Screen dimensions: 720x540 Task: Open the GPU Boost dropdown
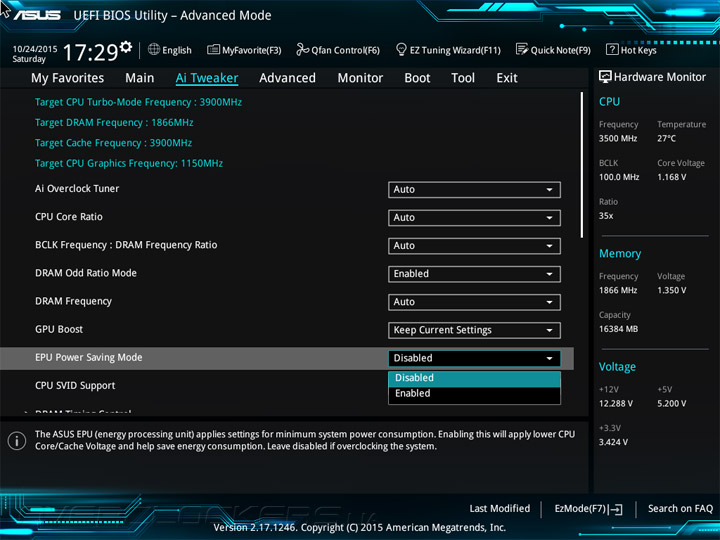[474, 330]
